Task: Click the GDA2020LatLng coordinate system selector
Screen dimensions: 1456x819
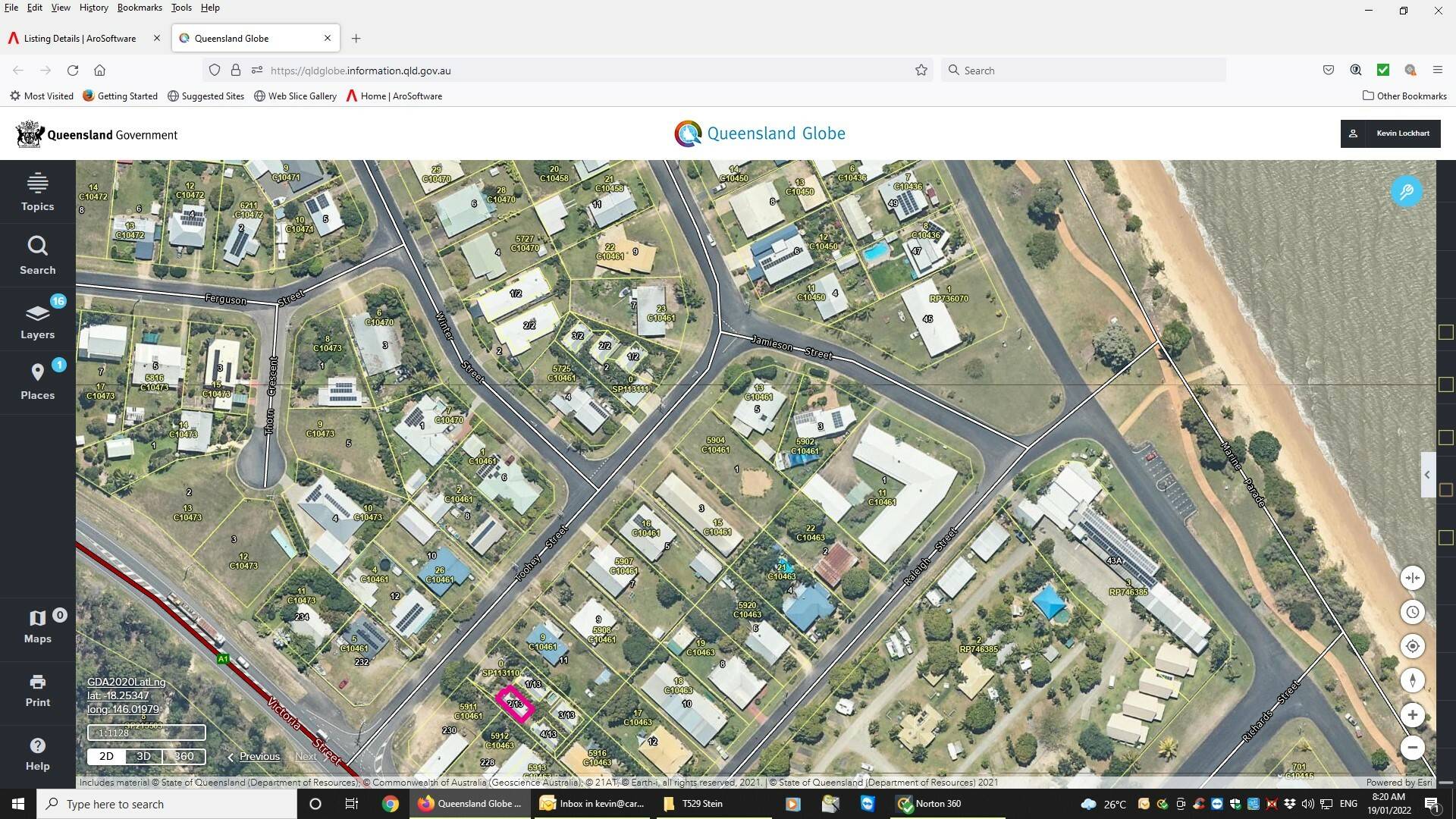Action: point(126,682)
